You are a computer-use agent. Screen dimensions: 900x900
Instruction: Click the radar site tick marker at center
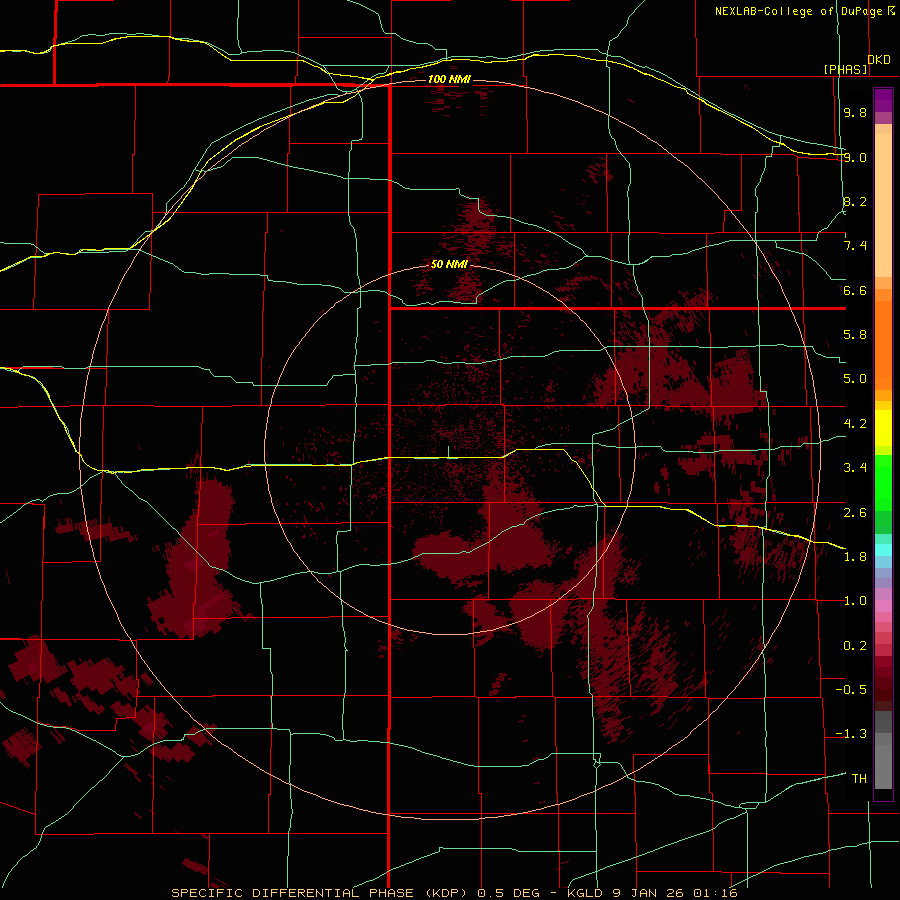point(448,452)
